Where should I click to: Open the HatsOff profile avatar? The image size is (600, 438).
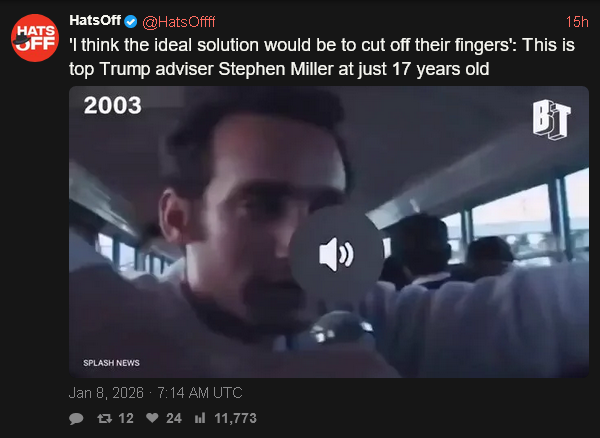click(35, 38)
